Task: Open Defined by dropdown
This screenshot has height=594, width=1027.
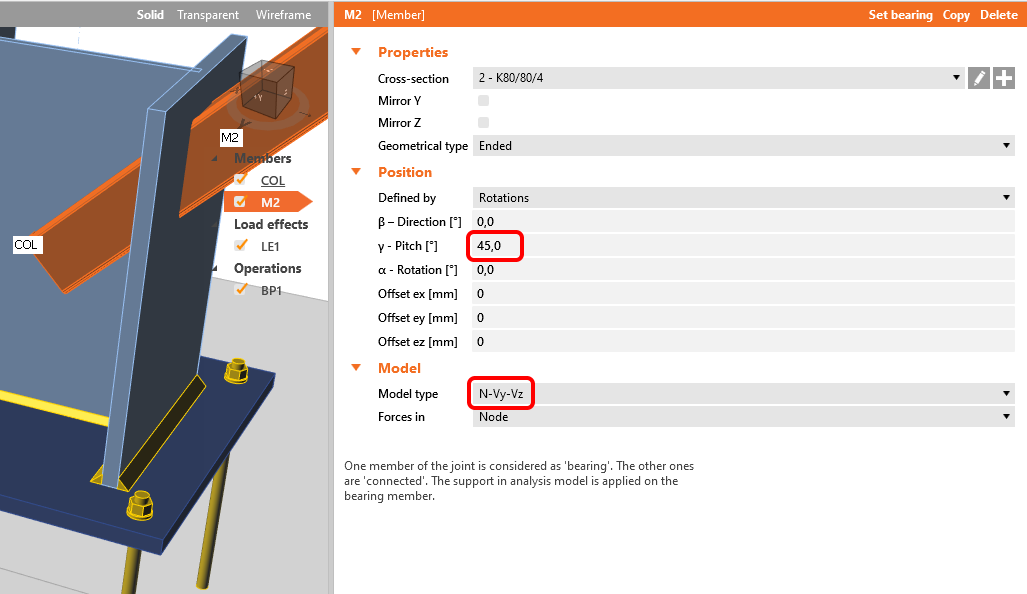Action: pyautogui.click(x=743, y=198)
